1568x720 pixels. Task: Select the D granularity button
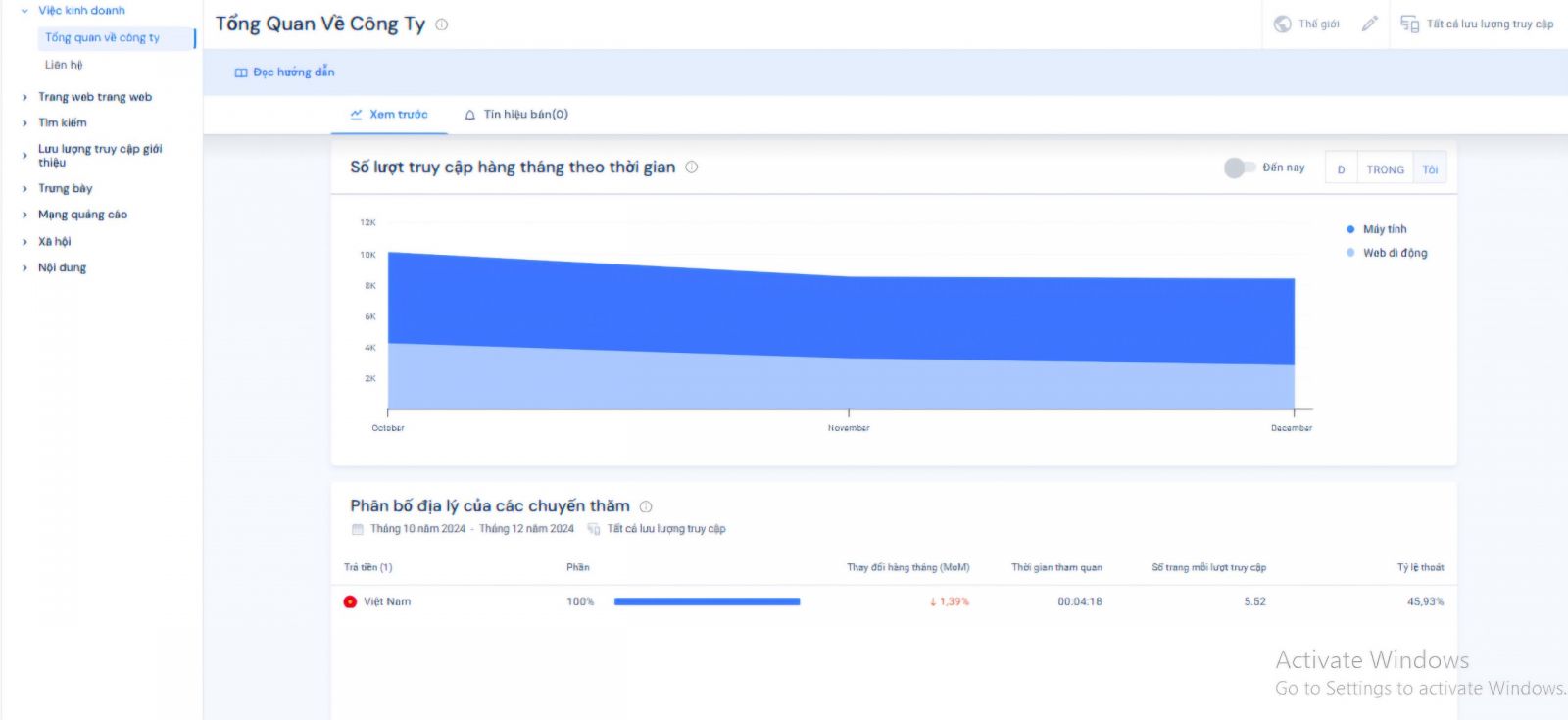tap(1341, 169)
